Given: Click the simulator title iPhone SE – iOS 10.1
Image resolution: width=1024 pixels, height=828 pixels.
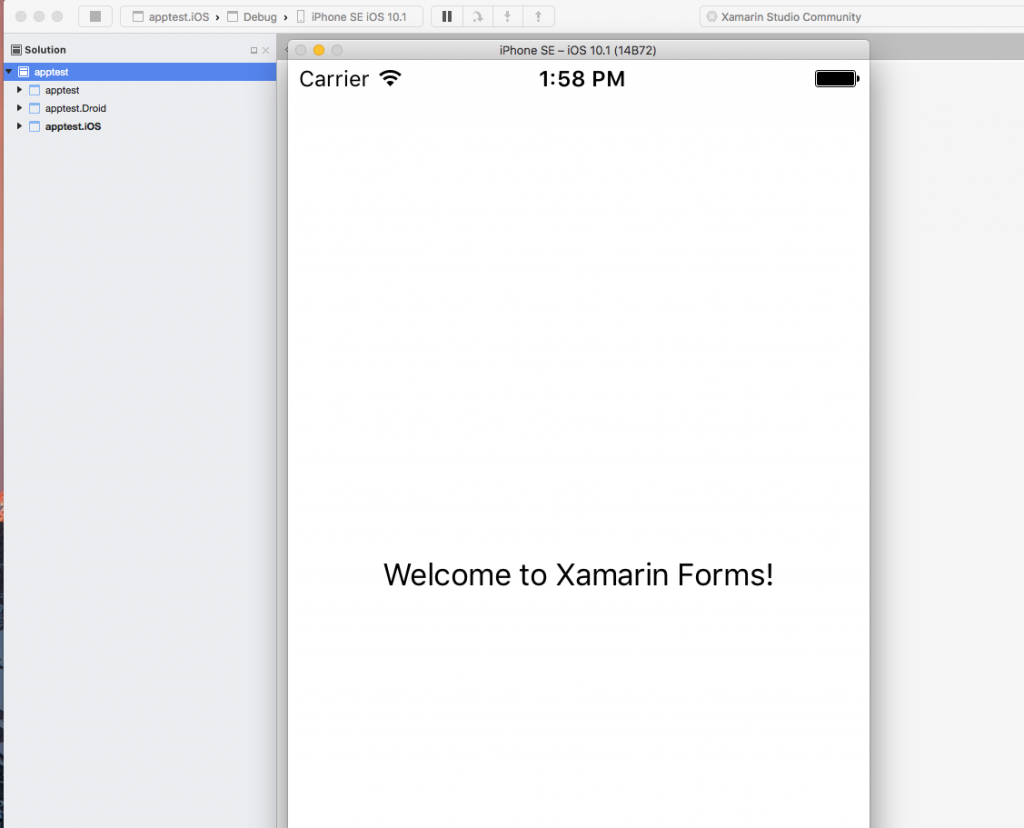Looking at the screenshot, I should [x=577, y=50].
